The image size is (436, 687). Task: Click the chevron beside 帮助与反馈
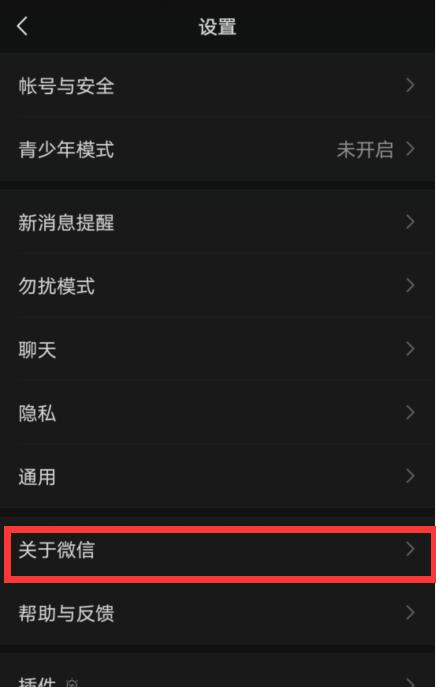coord(410,613)
